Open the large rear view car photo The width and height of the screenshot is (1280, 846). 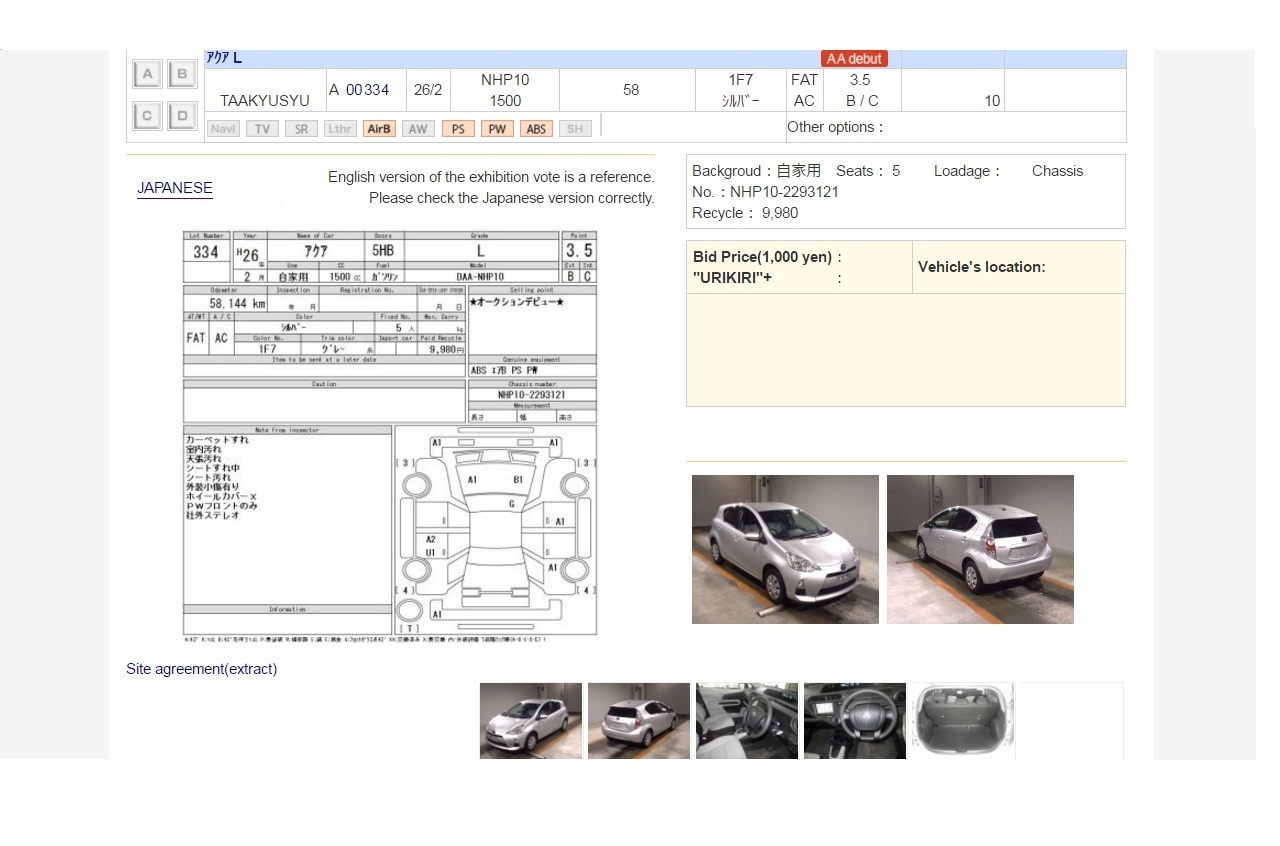(980, 549)
